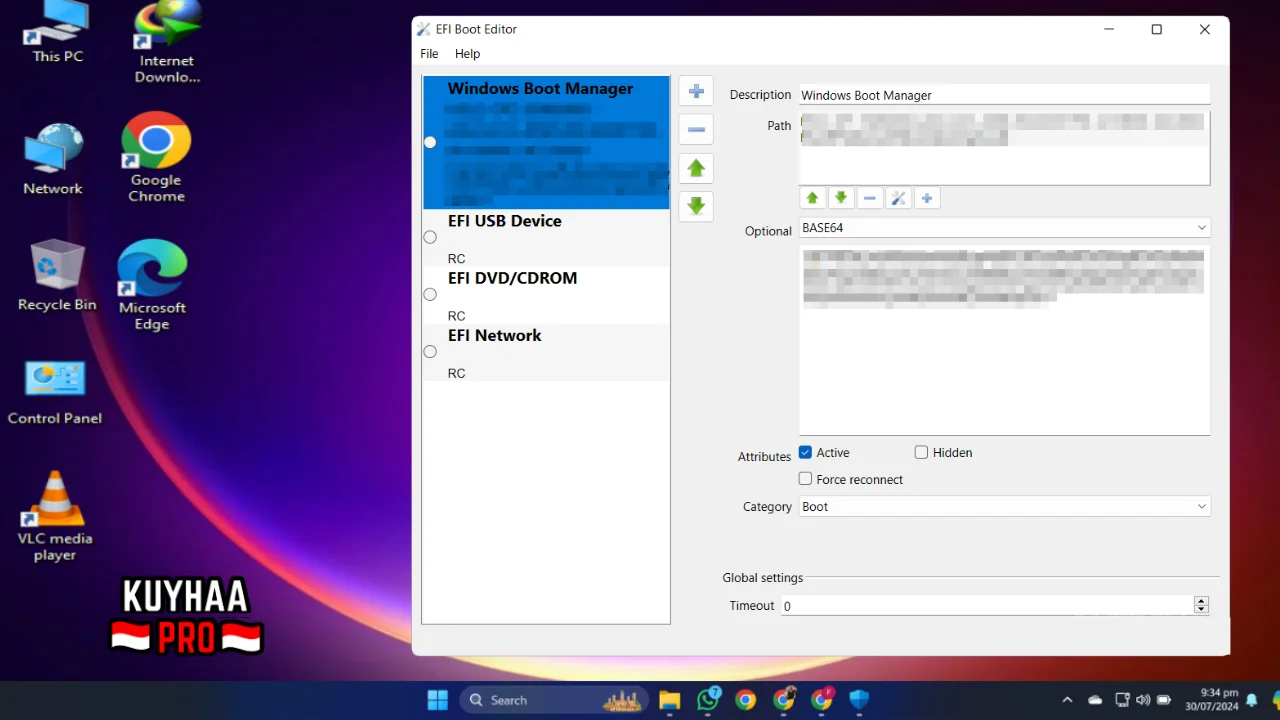1280x720 pixels.
Task: Edit the path node with the tools icon
Action: tap(898, 198)
